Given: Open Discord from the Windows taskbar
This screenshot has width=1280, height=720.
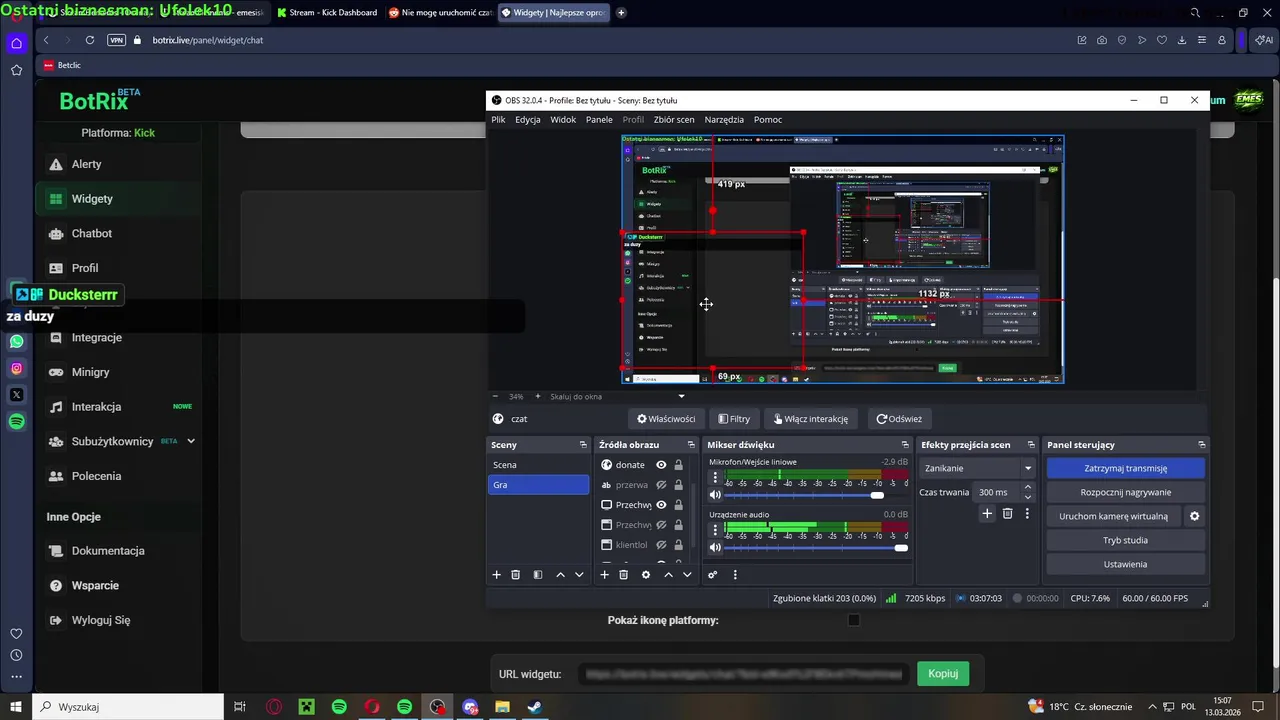Looking at the screenshot, I should click(470, 707).
